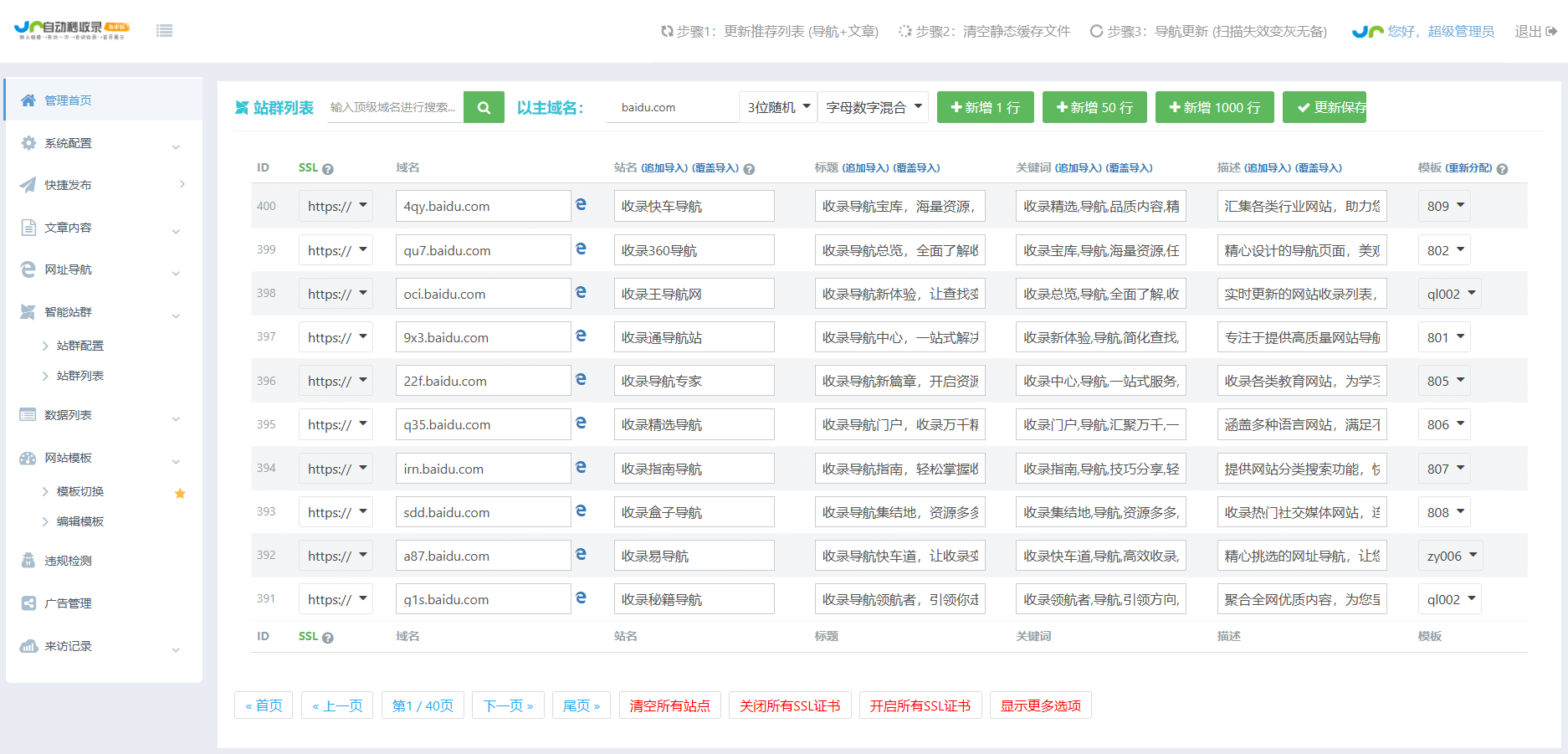Click the 智能站群 paper-plane sidebar icon
Viewport: 1568px width, 754px height.
pos(27,311)
